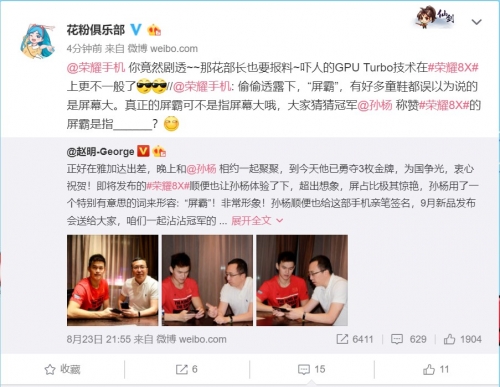Like this post with 11 likes
500x387 pixels.
(x=436, y=369)
